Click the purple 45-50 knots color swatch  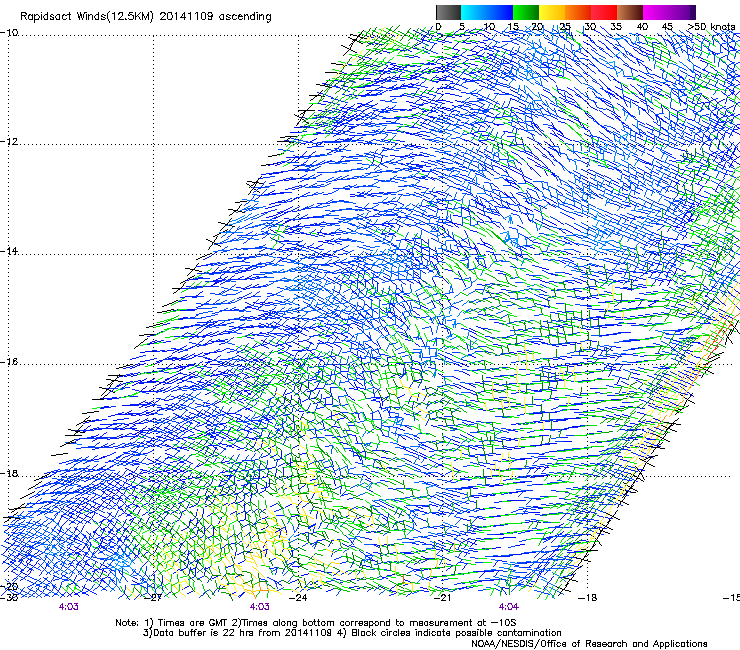pyautogui.click(x=682, y=12)
